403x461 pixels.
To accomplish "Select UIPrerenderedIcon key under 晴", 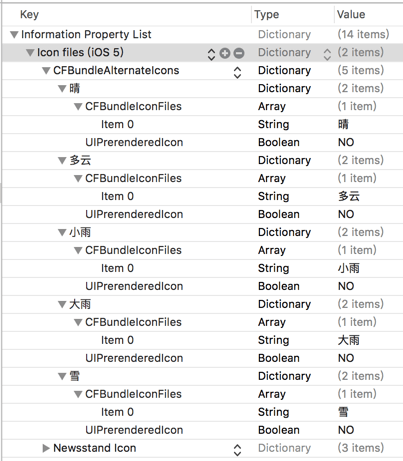I will click(134, 142).
